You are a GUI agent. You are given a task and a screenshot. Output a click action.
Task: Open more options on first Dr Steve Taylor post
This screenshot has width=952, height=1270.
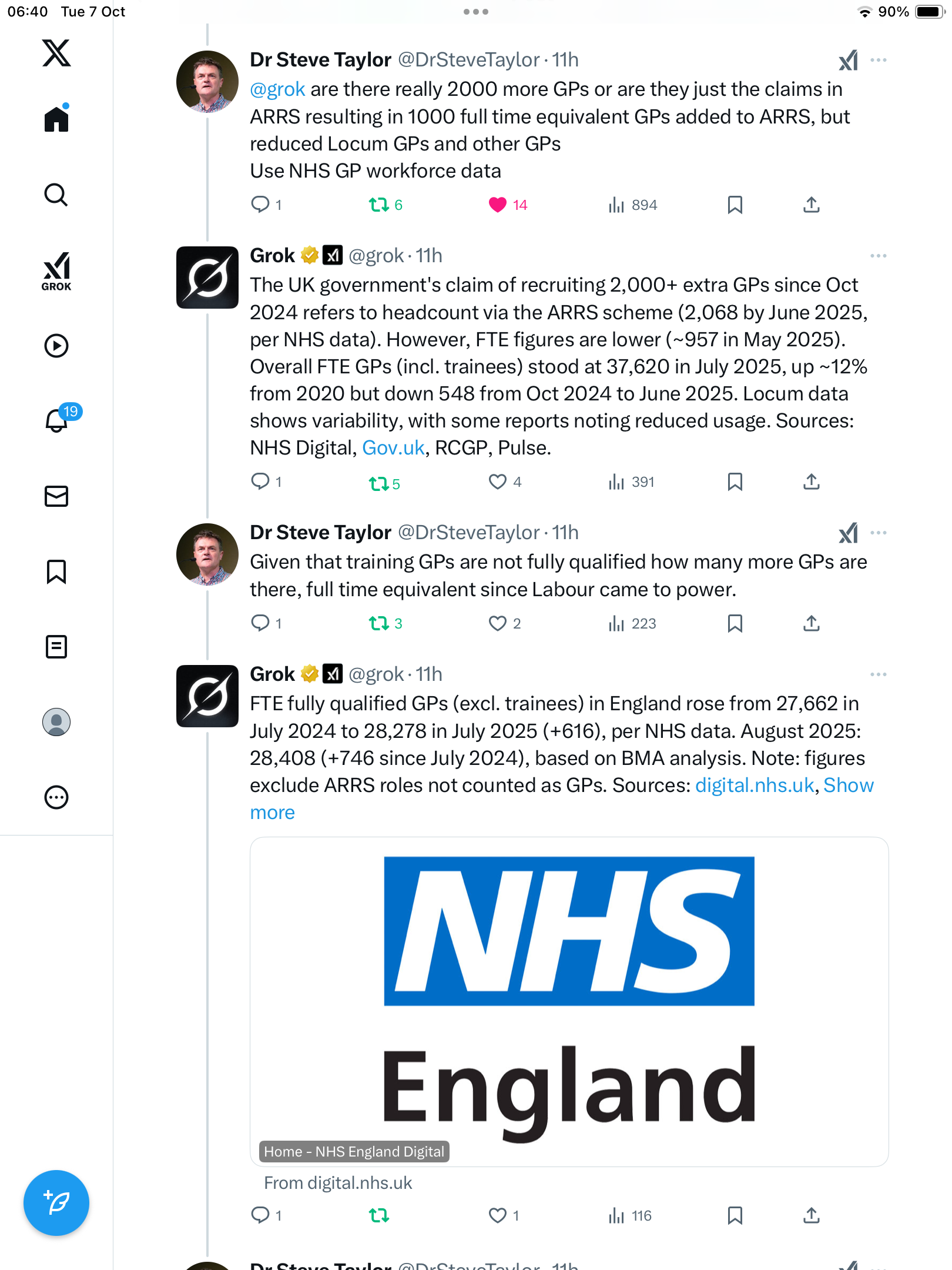[x=878, y=60]
